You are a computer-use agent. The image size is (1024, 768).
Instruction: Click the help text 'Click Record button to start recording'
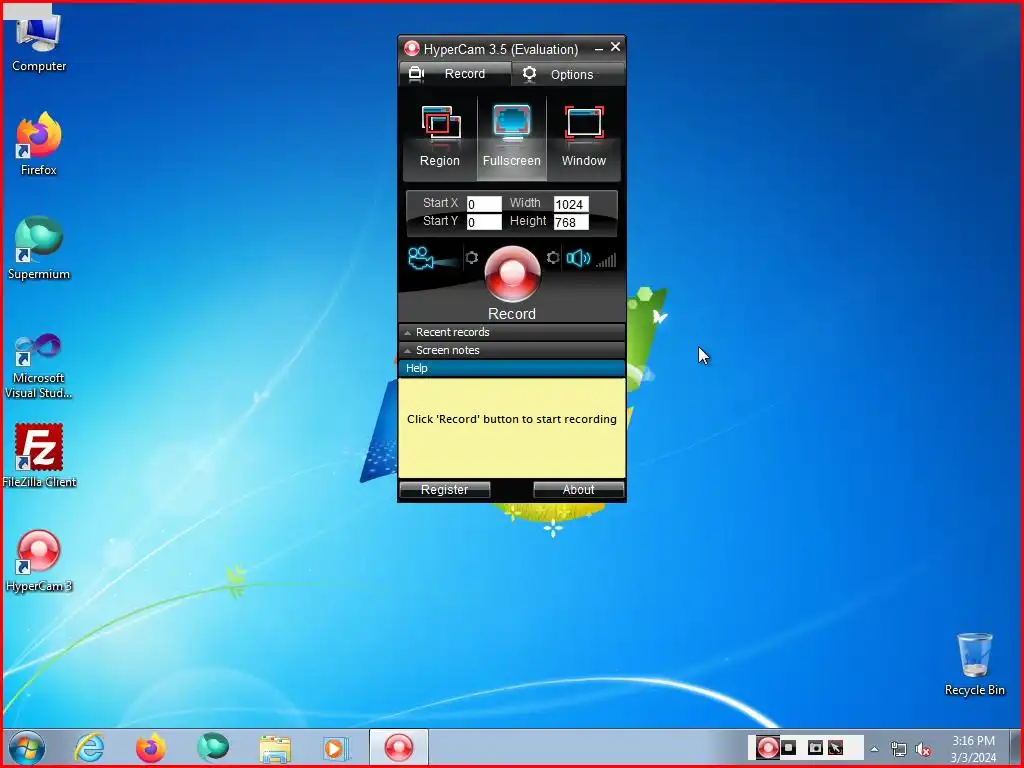click(511, 419)
